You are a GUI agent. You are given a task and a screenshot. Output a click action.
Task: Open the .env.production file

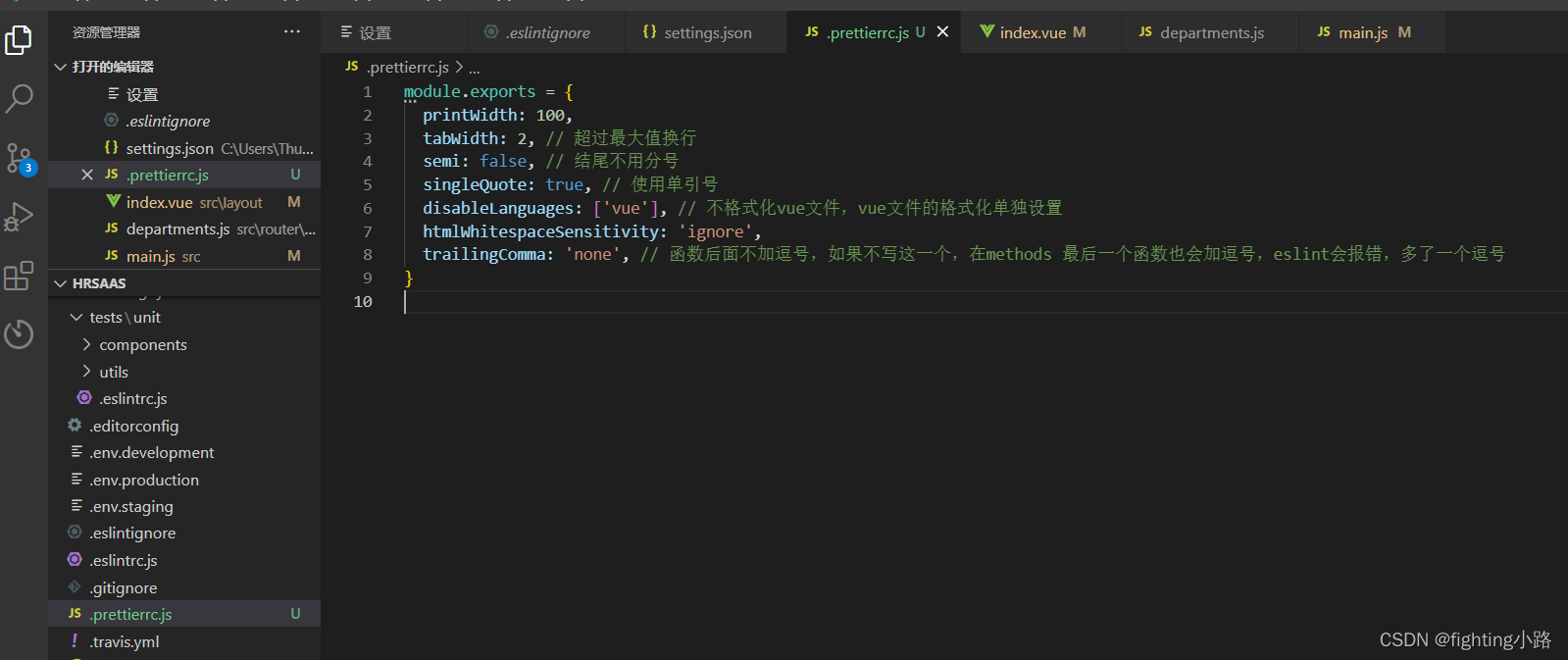pyautogui.click(x=184, y=480)
